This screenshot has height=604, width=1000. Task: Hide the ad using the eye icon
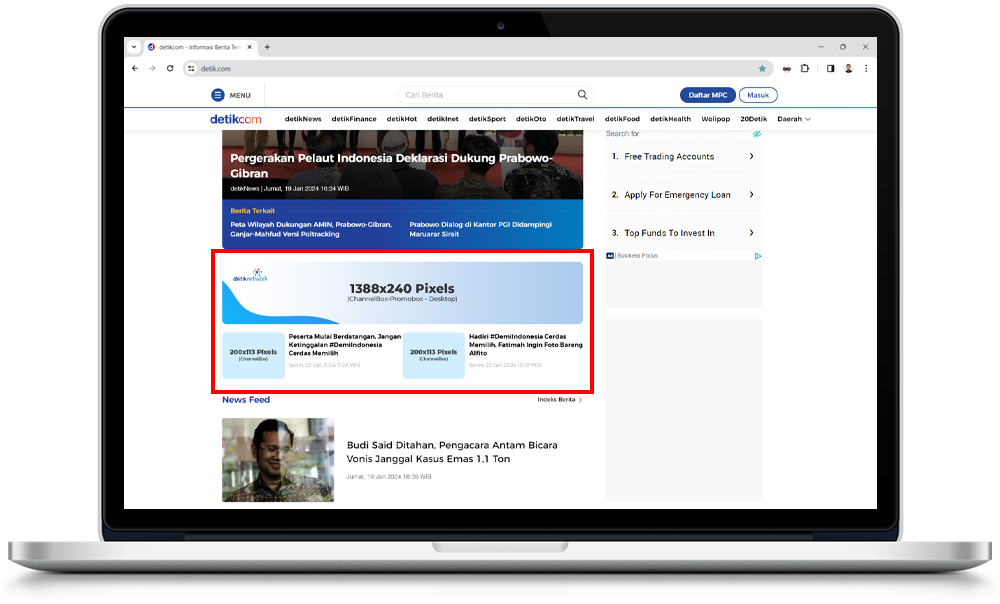pyautogui.click(x=757, y=134)
